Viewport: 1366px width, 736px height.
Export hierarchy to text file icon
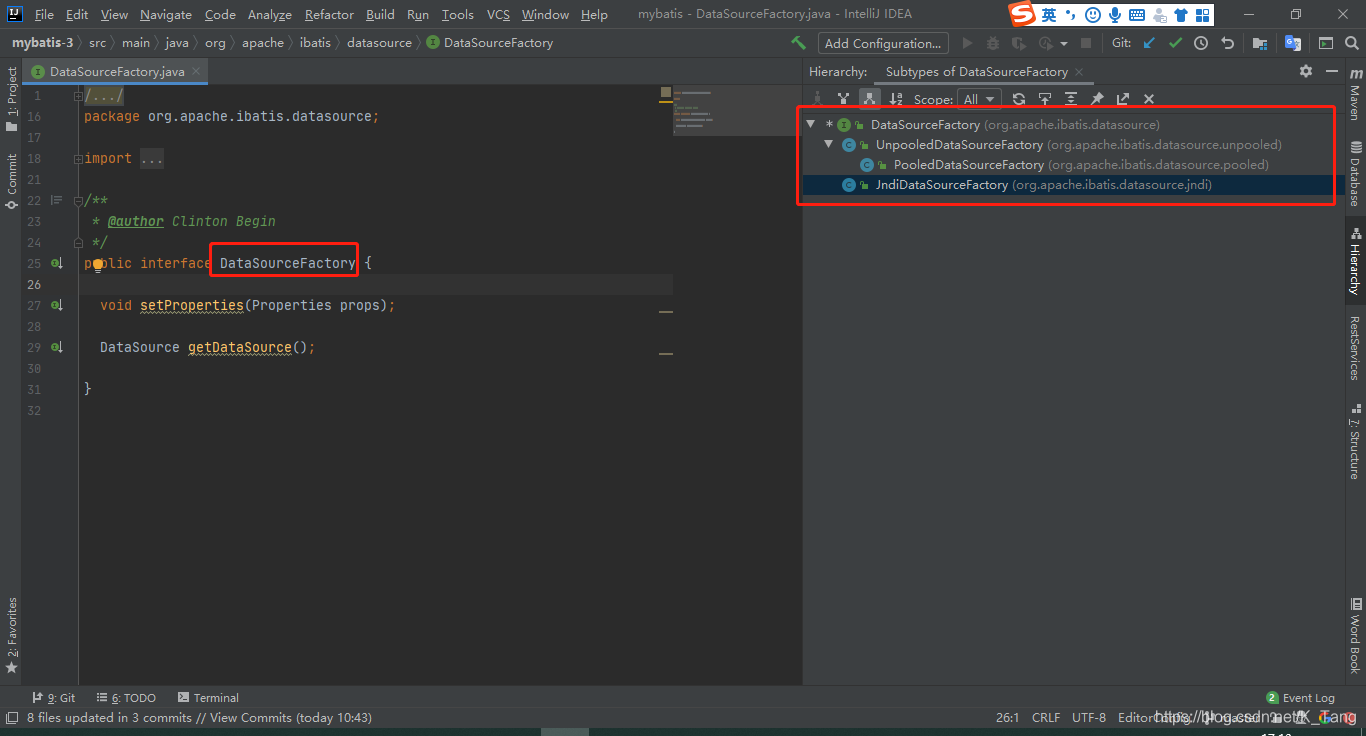1123,98
